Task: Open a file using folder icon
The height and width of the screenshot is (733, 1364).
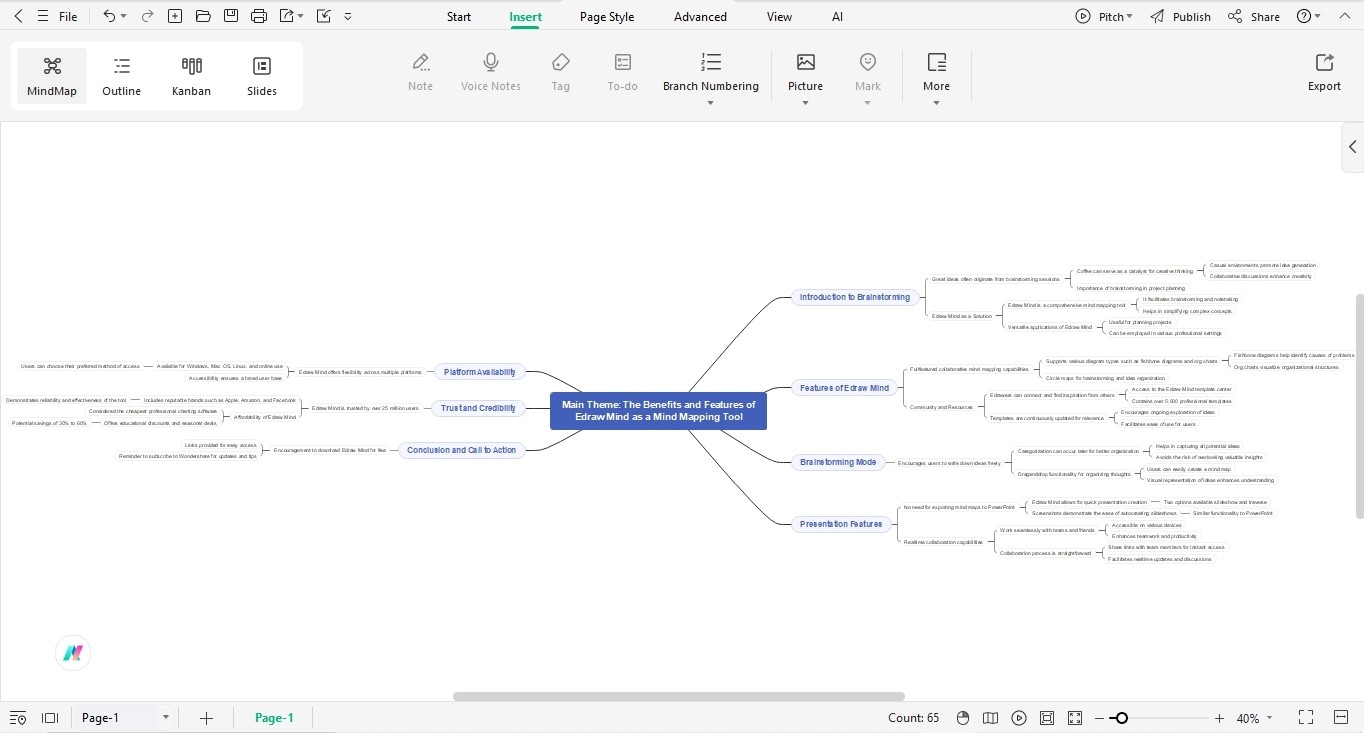Action: tap(203, 16)
